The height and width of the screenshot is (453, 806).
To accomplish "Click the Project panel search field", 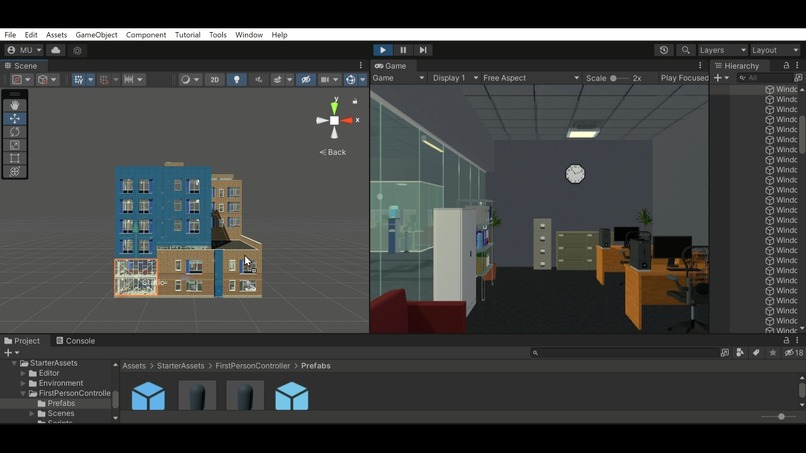I will 625,353.
